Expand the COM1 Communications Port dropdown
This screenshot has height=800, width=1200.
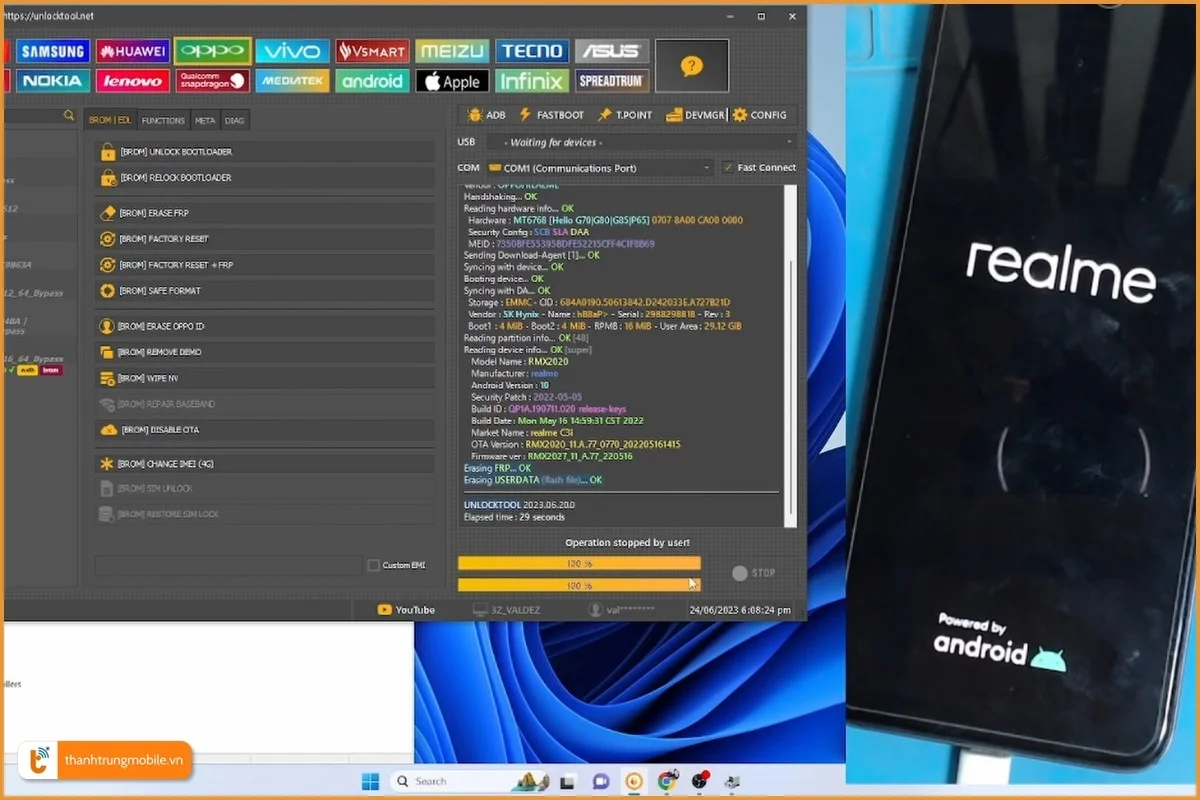(x=707, y=167)
